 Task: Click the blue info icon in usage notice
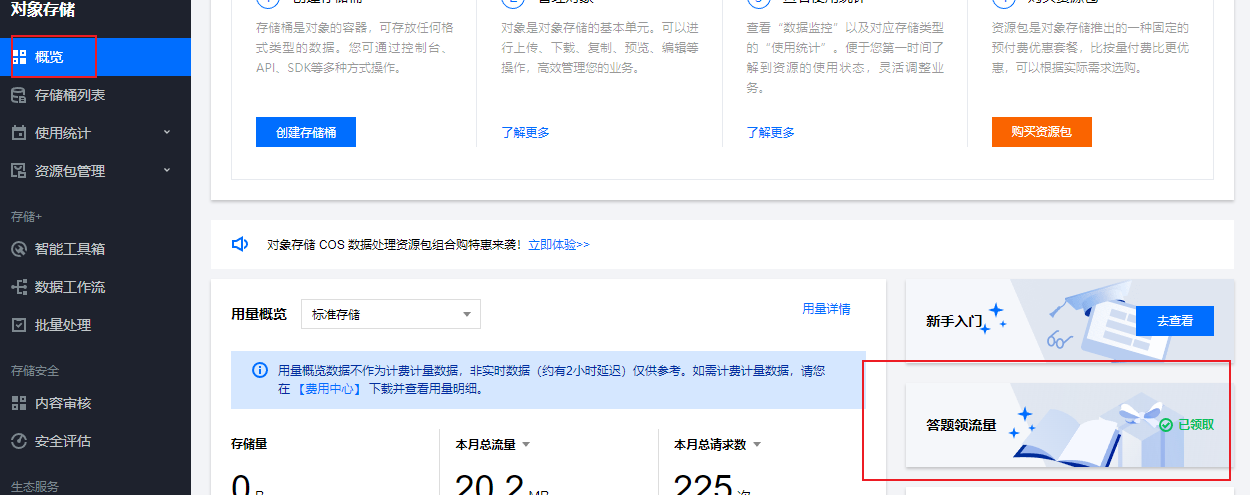[x=260, y=370]
